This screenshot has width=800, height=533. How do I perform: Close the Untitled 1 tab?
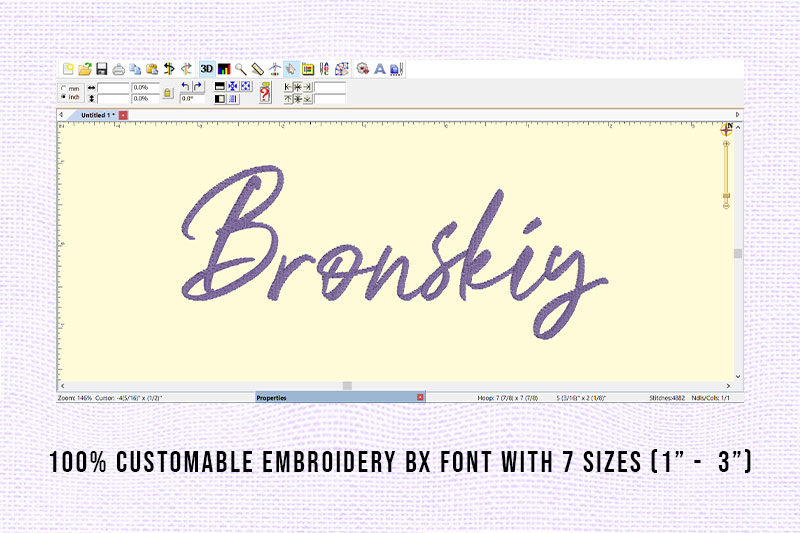tap(123, 115)
